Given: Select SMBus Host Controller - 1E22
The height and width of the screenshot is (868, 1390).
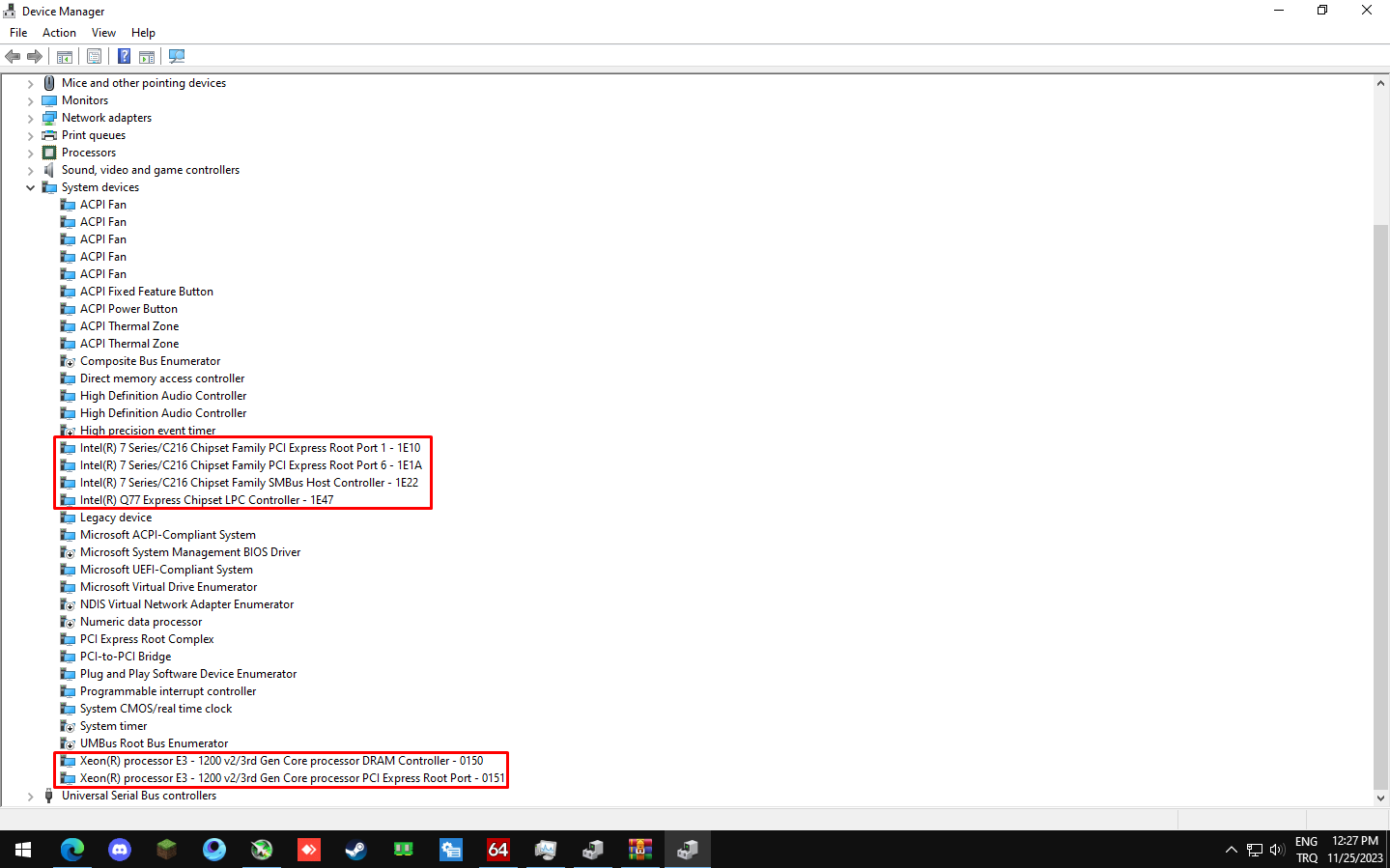Looking at the screenshot, I should point(249,483).
